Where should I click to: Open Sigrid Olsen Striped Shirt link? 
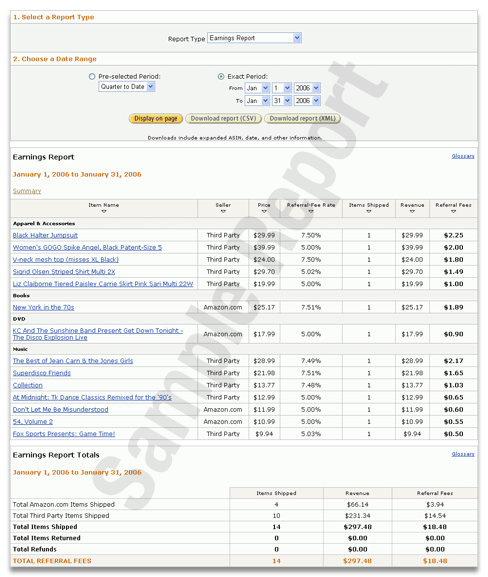tap(64, 272)
